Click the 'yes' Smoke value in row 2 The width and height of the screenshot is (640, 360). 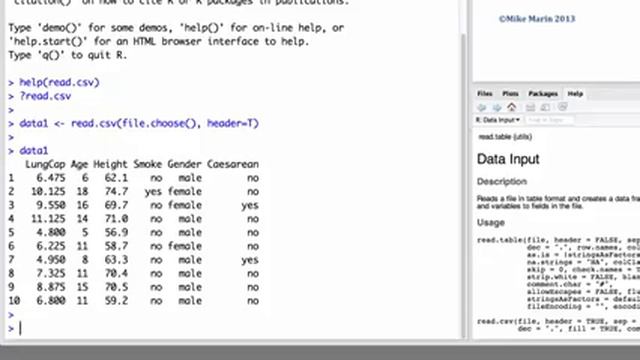153,192
